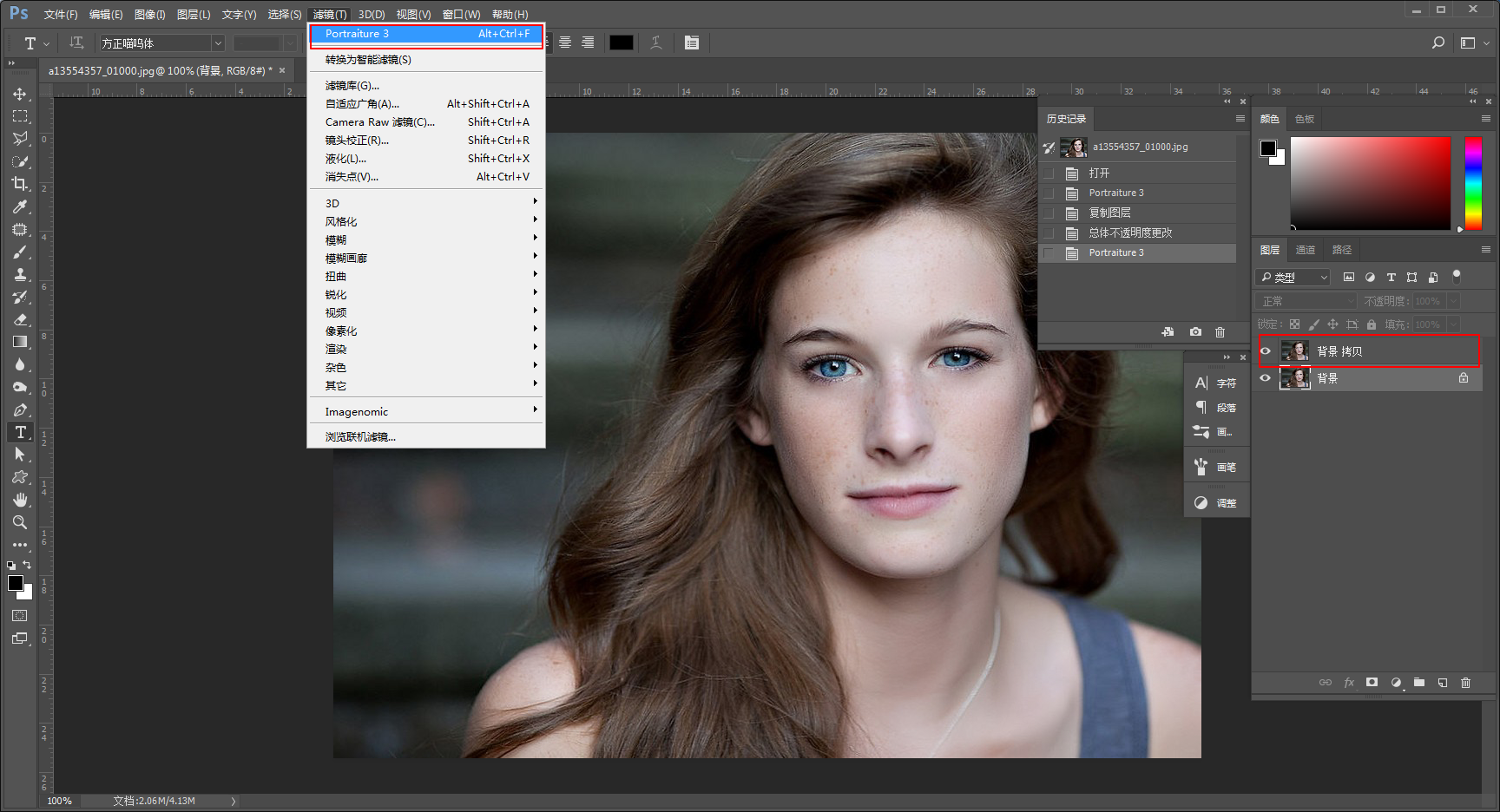Viewport: 1500px width, 812px height.
Task: Select the Blur tool
Action: pos(20,364)
